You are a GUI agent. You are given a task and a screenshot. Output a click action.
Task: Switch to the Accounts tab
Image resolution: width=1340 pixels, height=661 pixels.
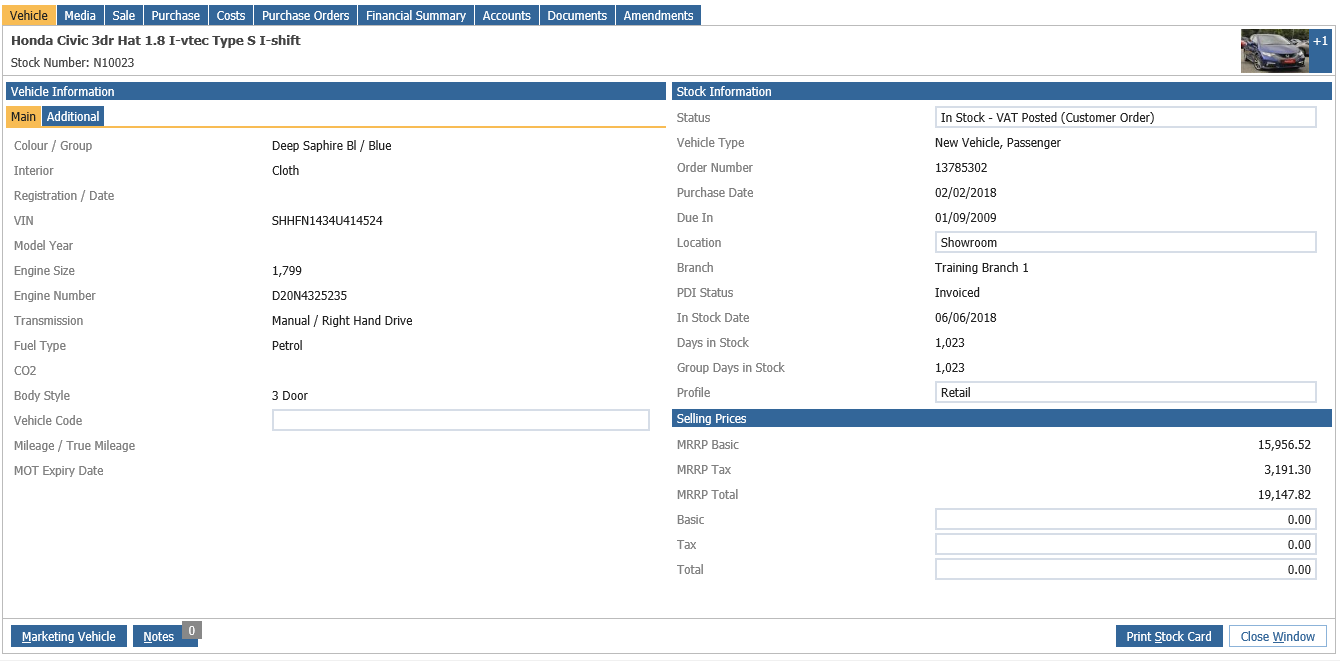point(507,15)
